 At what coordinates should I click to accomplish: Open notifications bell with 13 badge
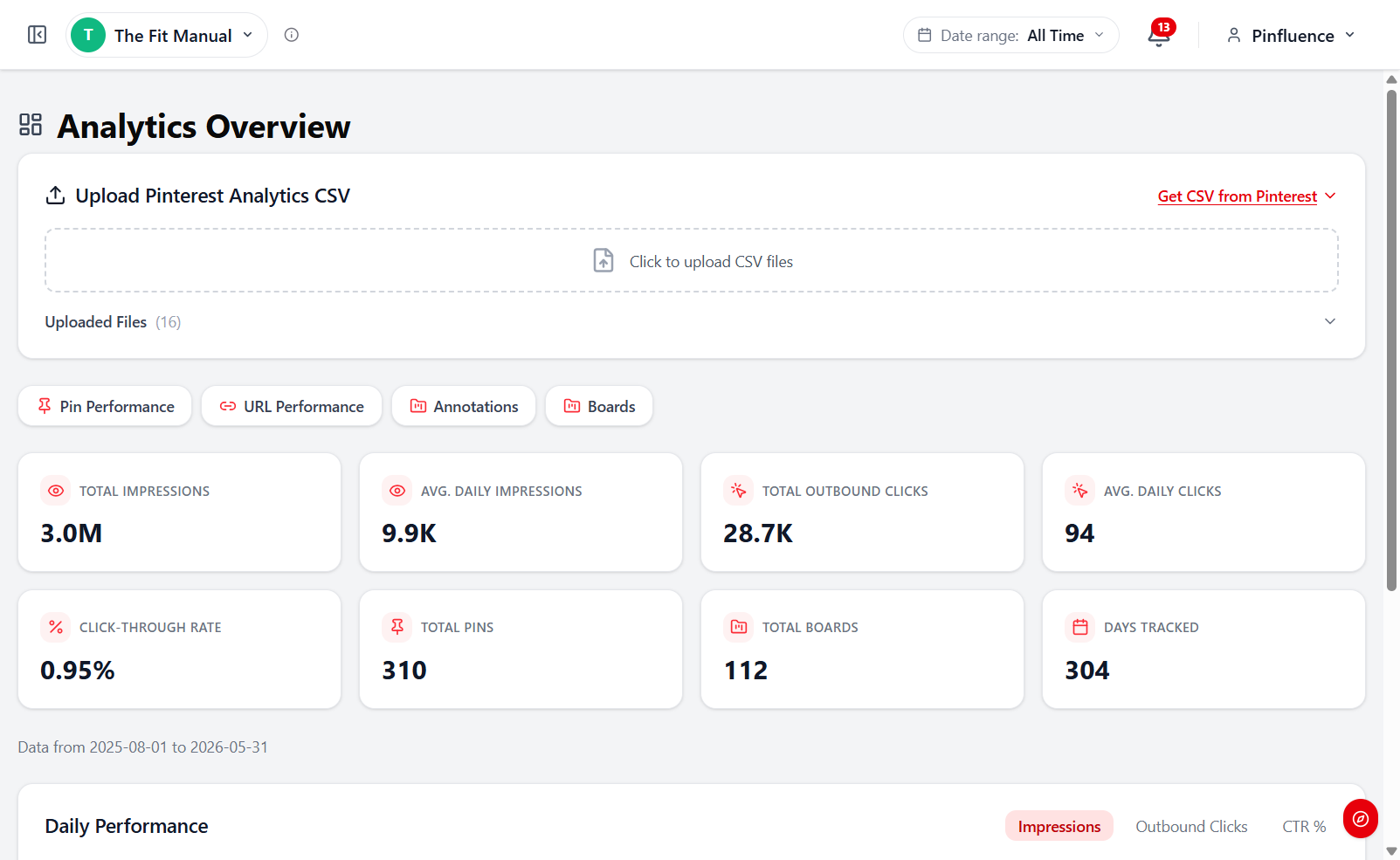1159,34
